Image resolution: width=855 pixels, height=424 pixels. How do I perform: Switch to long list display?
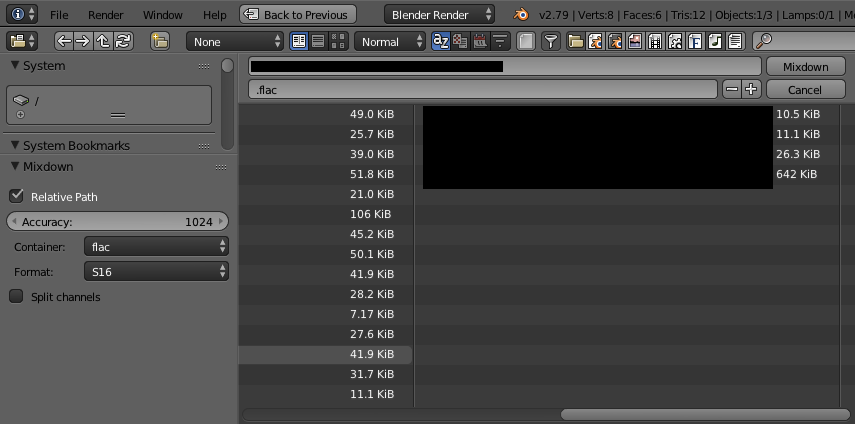318,41
